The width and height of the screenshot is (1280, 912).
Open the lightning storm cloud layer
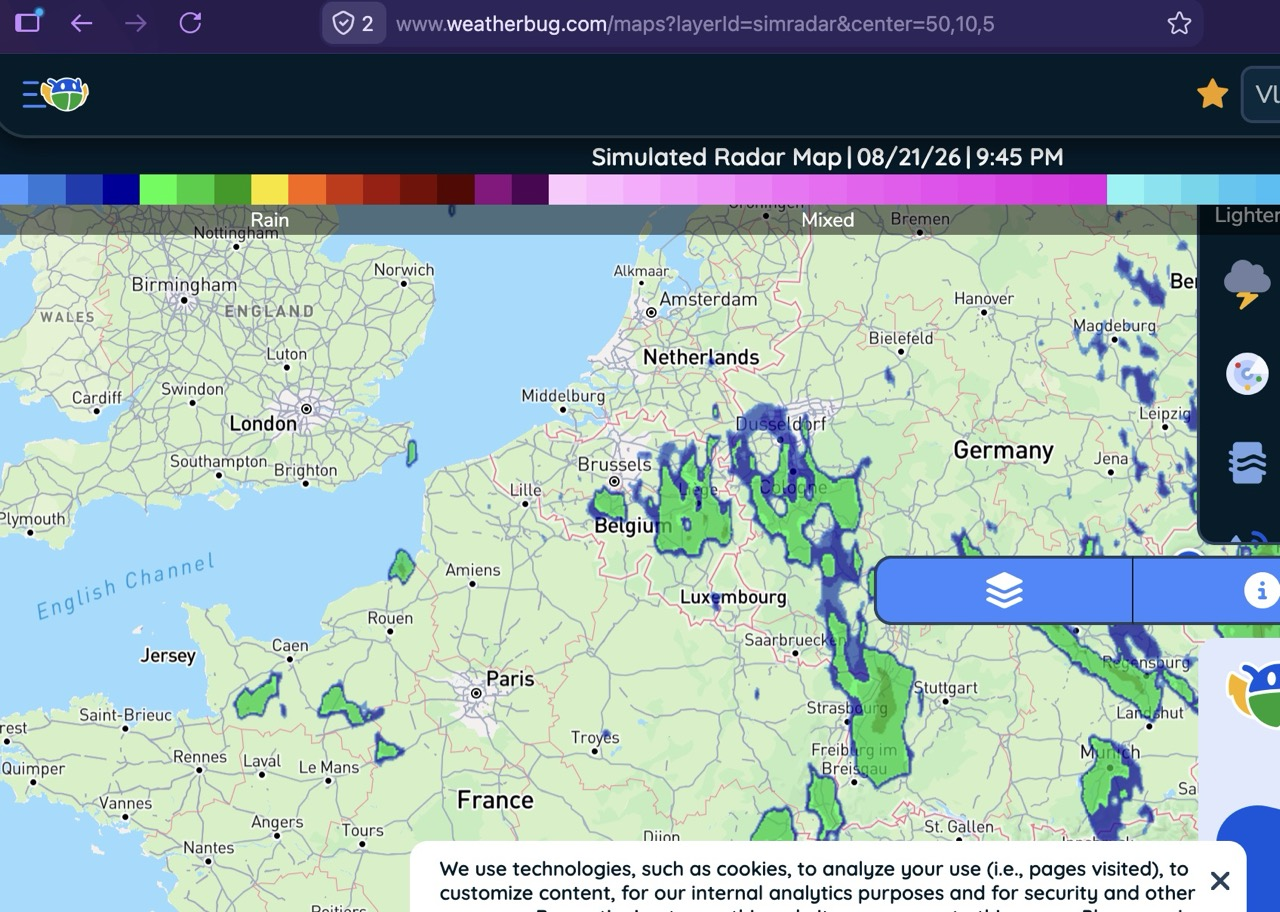coord(1247,284)
